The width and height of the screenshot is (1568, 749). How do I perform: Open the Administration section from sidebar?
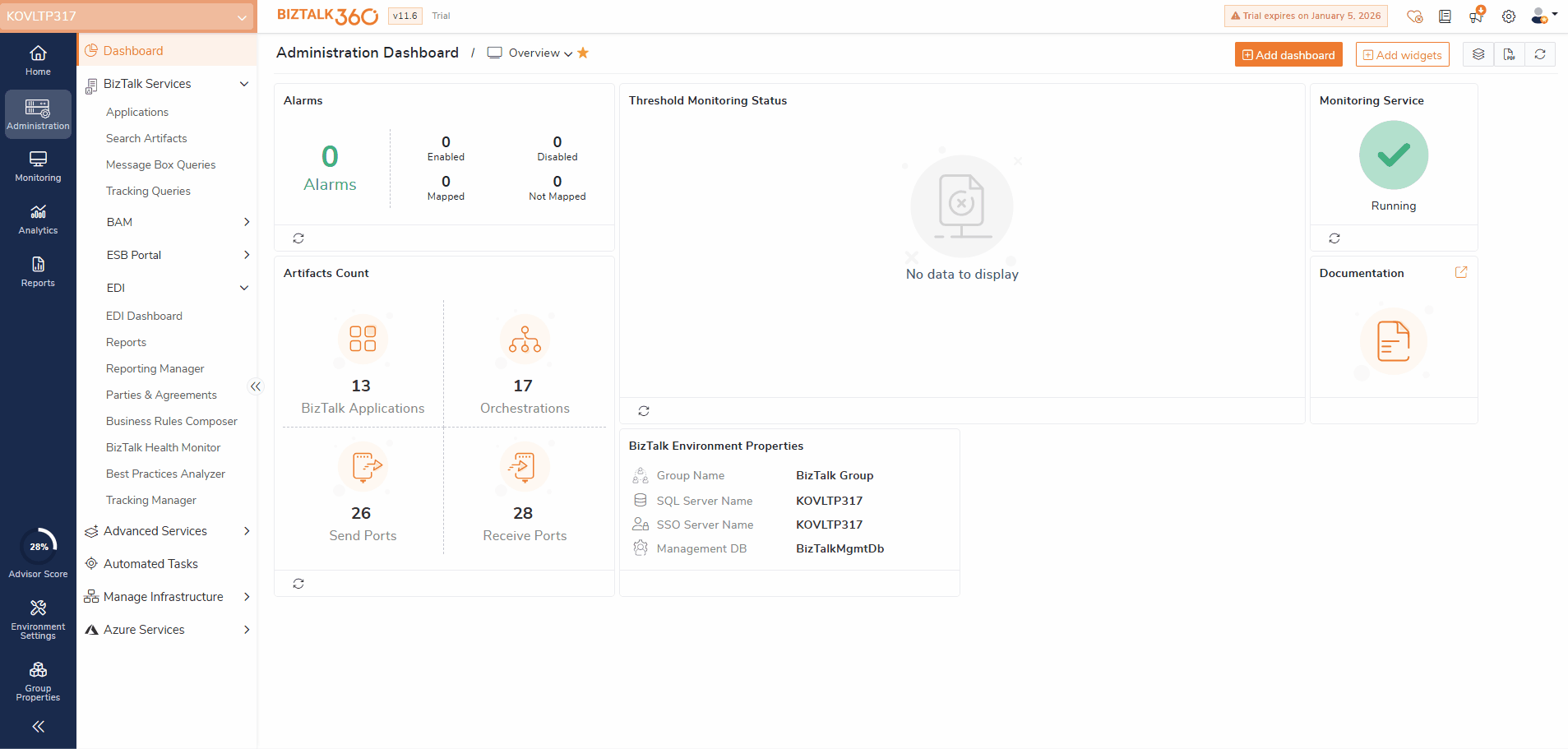(x=37, y=113)
